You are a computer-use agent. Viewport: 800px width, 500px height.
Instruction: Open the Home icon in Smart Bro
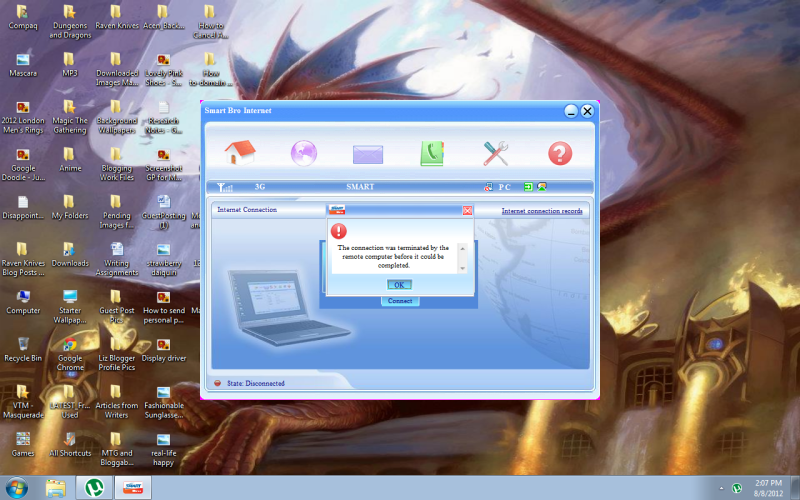[240, 153]
